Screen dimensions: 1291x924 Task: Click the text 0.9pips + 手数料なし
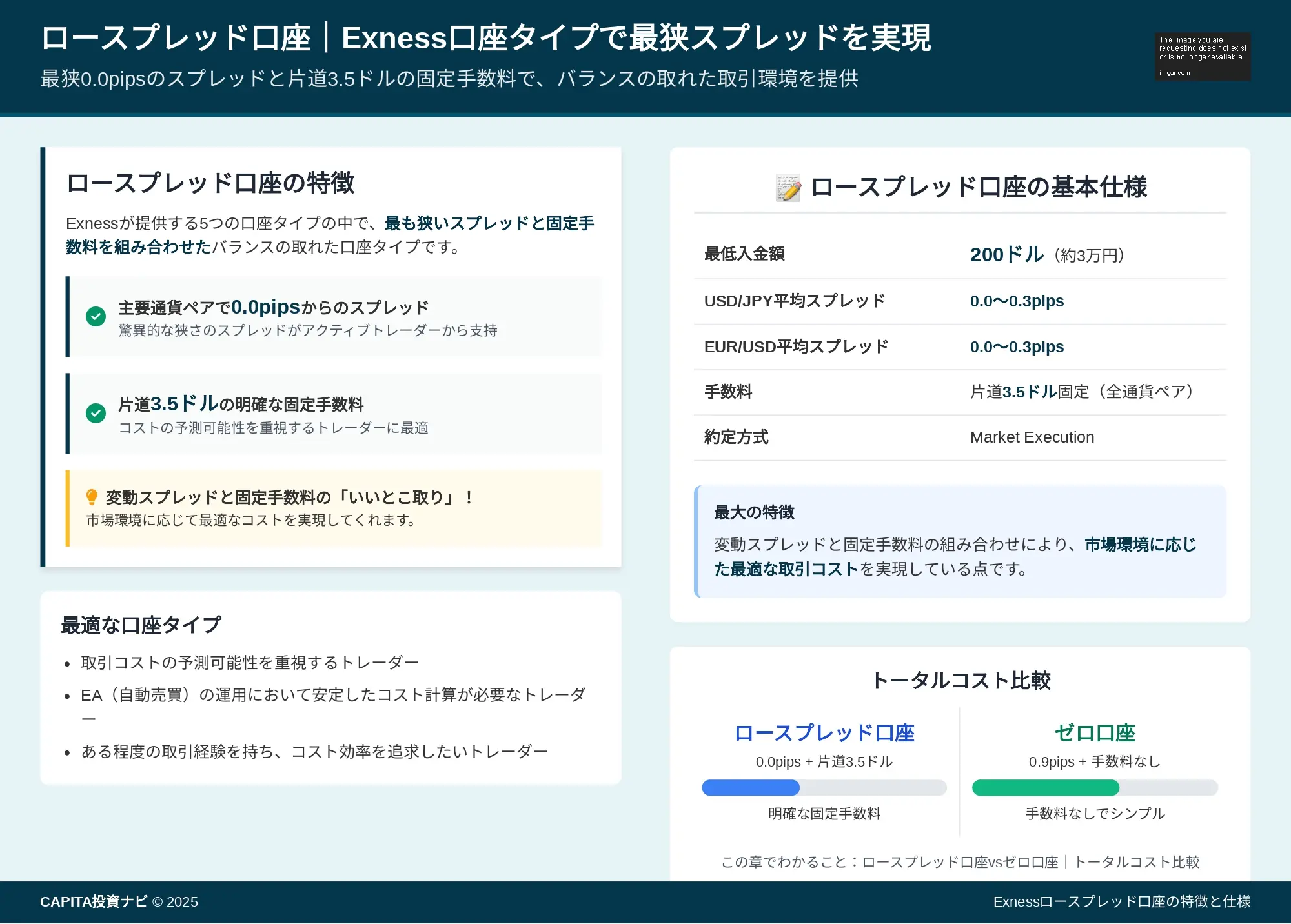[1095, 762]
